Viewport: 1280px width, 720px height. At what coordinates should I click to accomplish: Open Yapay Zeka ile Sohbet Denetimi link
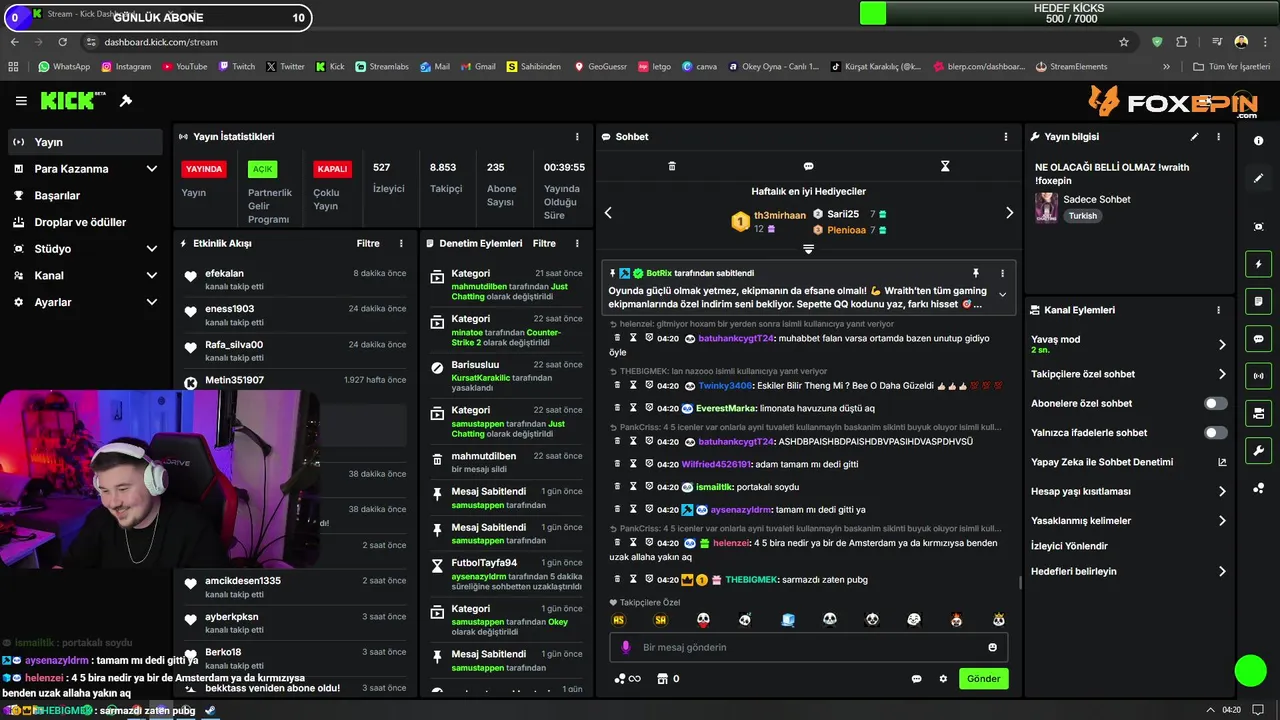click(1129, 462)
